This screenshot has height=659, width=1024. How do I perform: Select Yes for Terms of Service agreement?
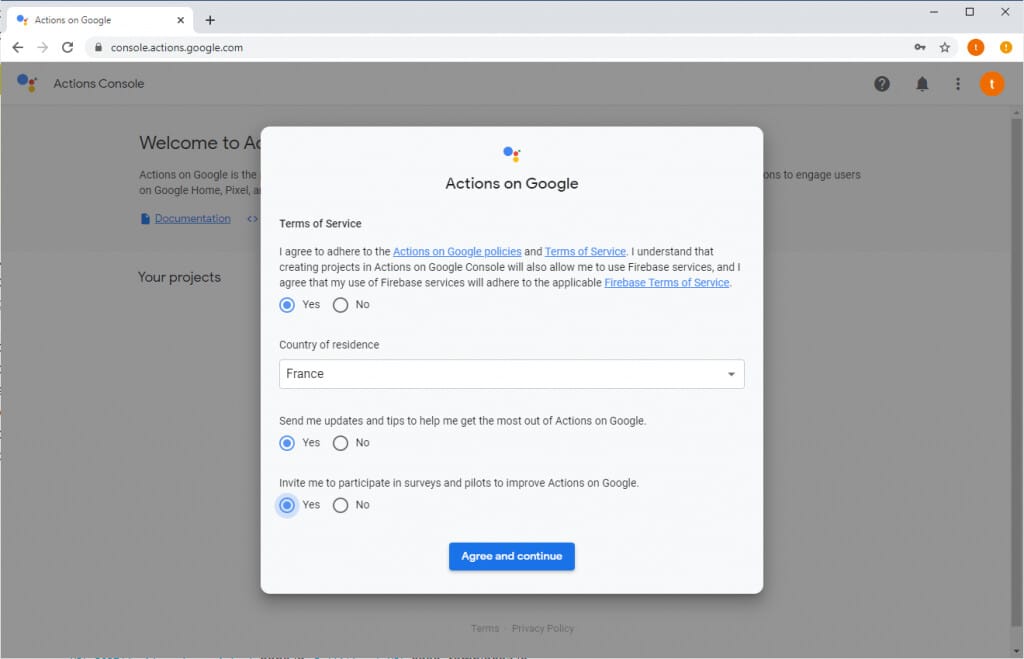click(287, 305)
